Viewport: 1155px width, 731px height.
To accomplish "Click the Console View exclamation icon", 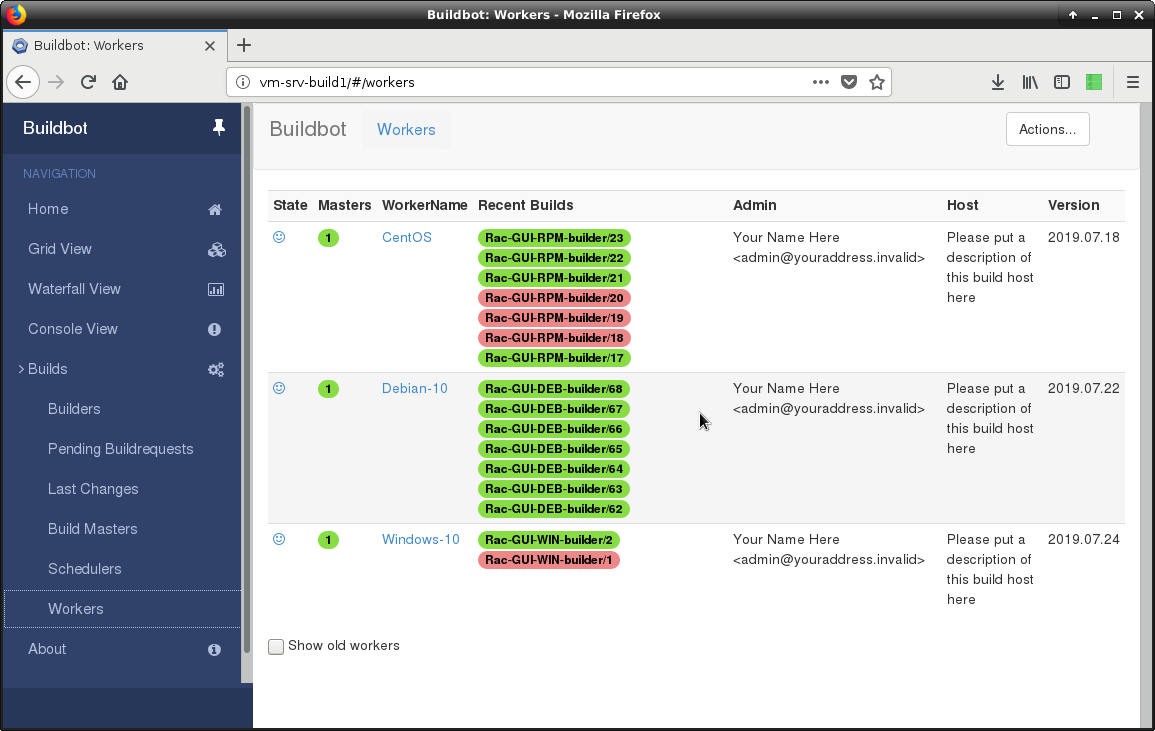I will 214,329.
